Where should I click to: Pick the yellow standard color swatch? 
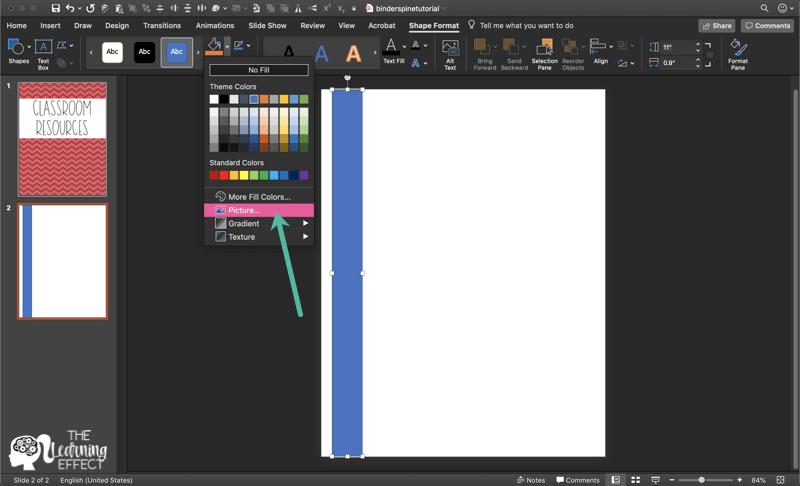244,175
